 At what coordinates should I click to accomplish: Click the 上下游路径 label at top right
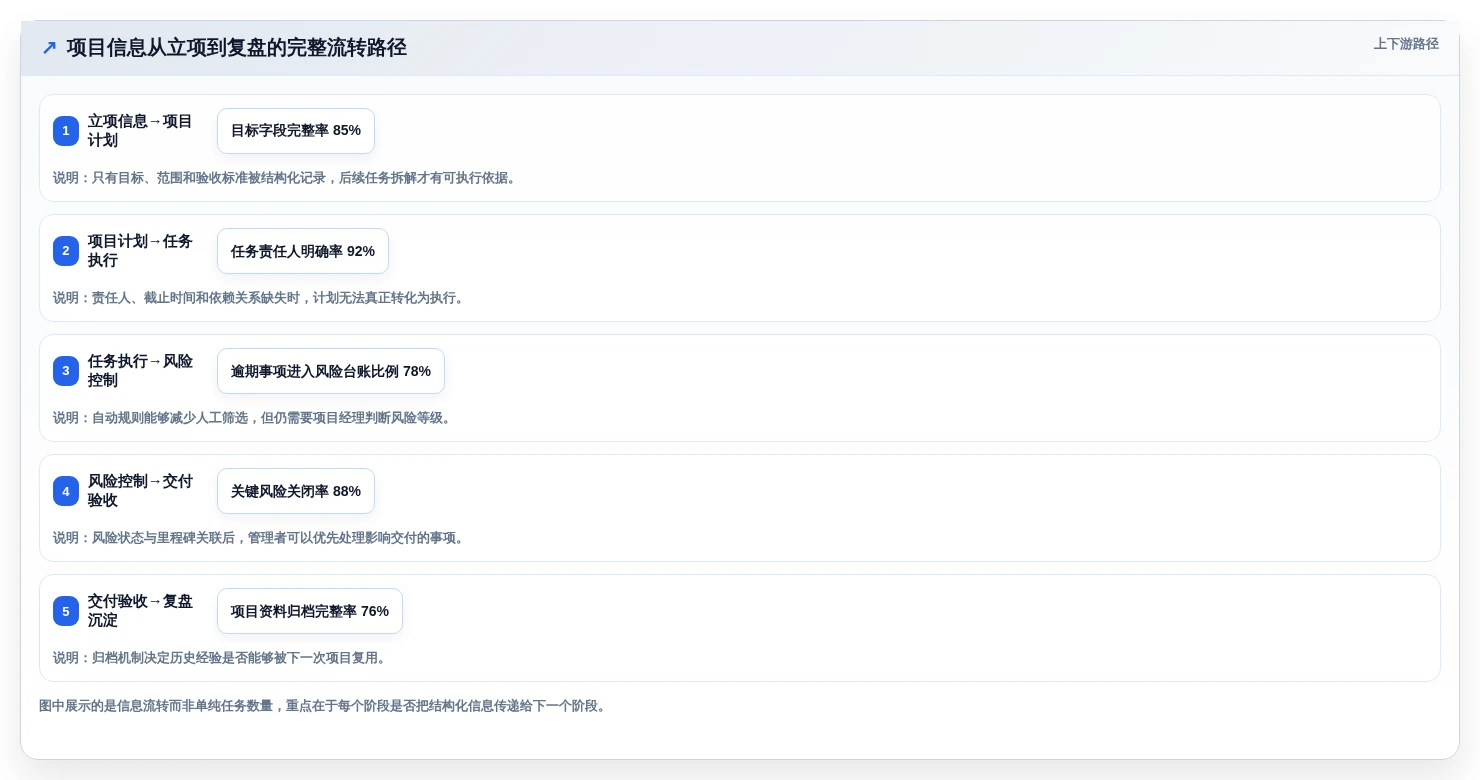pos(1406,44)
